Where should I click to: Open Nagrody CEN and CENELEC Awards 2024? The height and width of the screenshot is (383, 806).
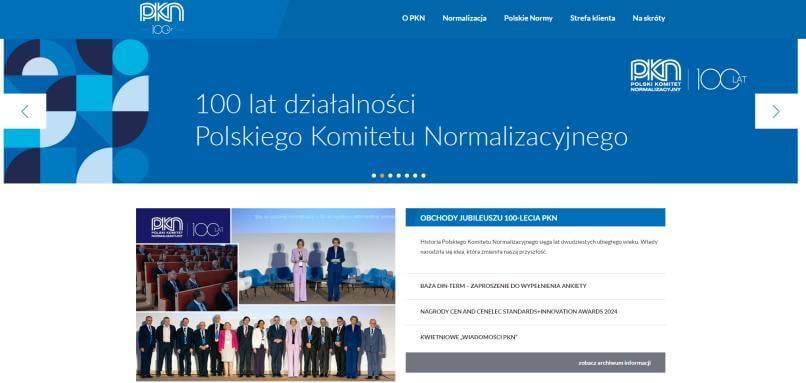coord(519,312)
